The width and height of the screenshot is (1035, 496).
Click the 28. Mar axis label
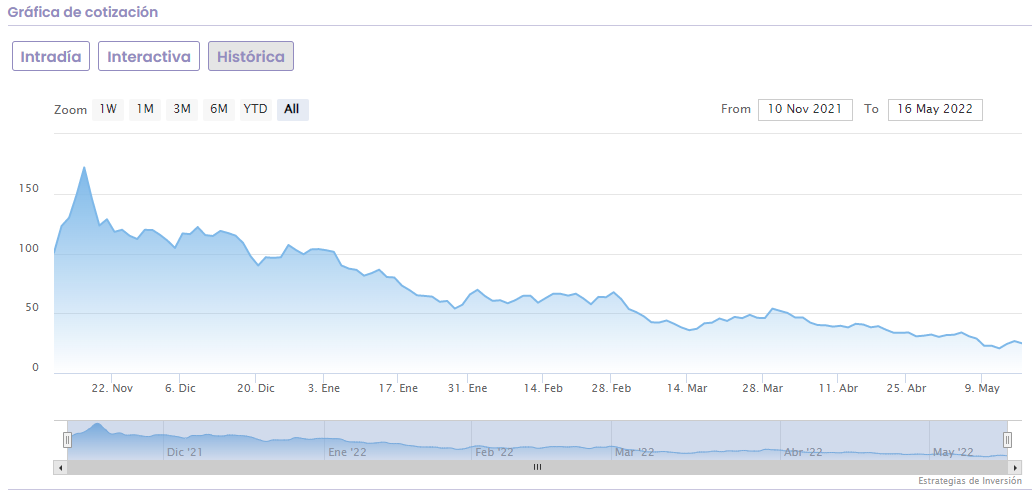tap(762, 389)
